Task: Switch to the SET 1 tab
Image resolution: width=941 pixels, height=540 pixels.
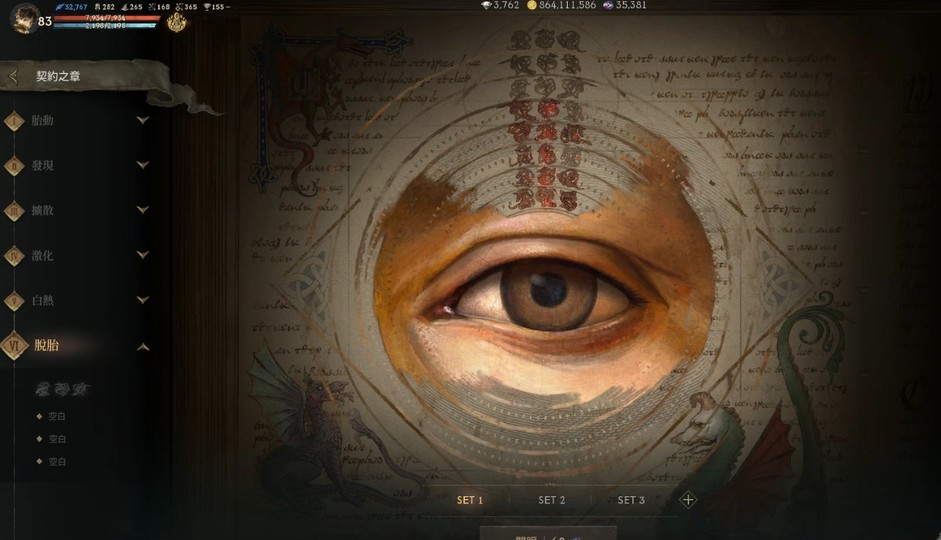Action: 469,500
